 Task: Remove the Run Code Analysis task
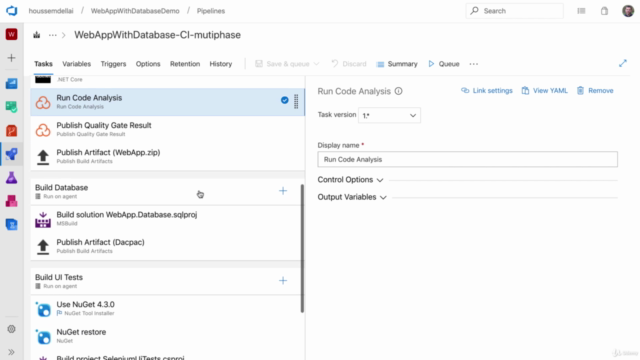pos(595,91)
